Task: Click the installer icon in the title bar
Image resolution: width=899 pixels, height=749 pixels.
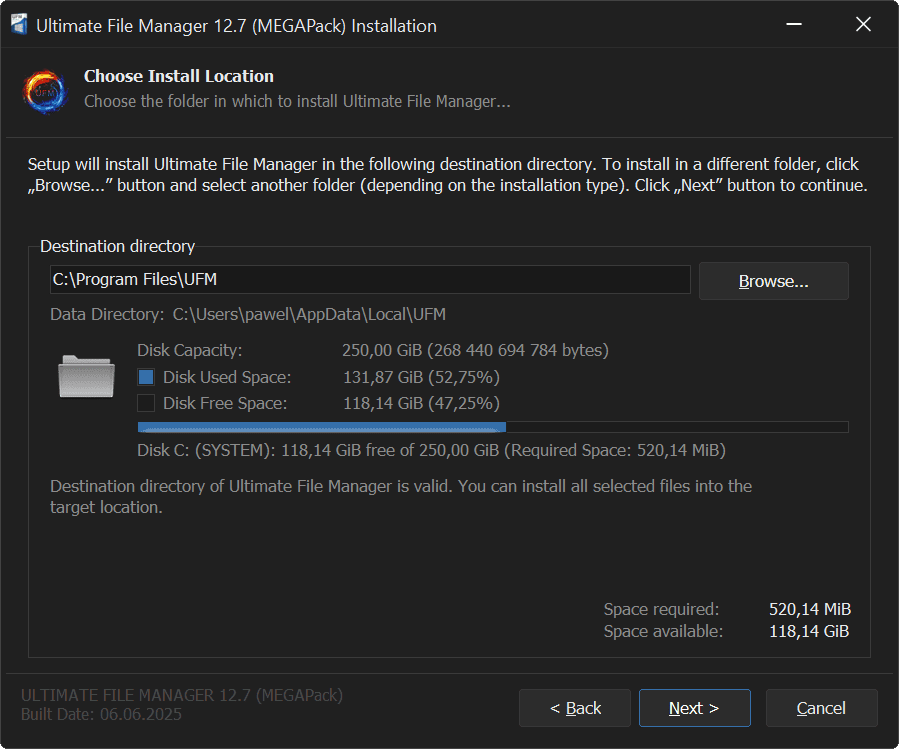Action: (x=18, y=25)
